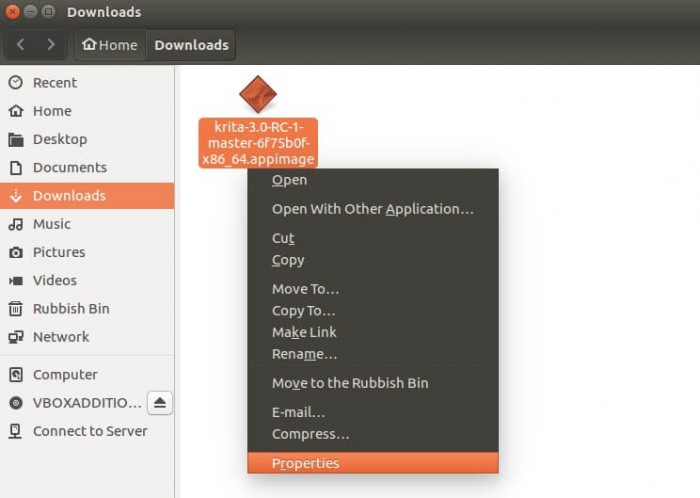Go forward with the right arrow button
The height and width of the screenshot is (498, 700).
click(51, 44)
